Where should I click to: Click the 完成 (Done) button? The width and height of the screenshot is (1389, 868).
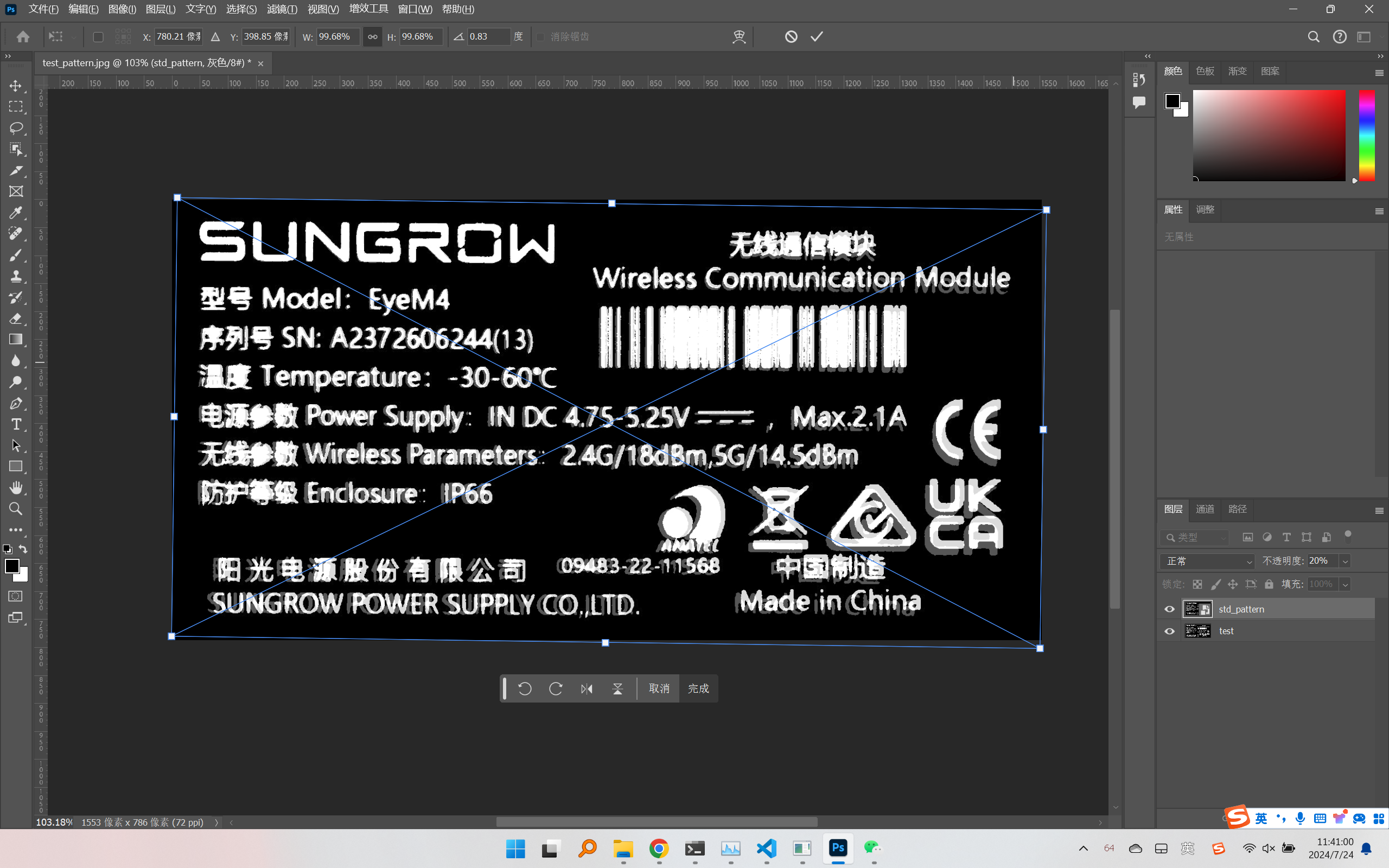(698, 688)
